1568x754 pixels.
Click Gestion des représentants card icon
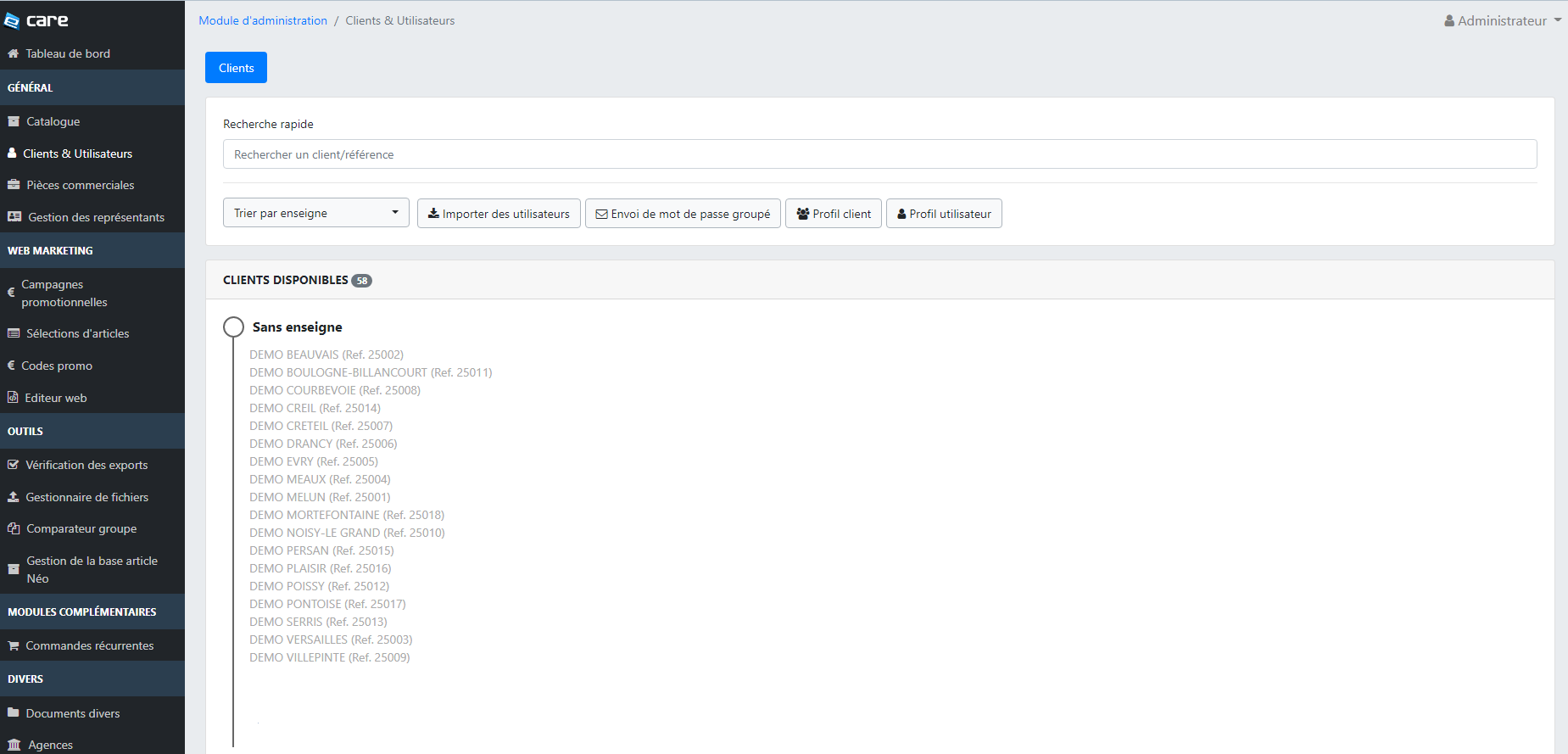[14, 217]
